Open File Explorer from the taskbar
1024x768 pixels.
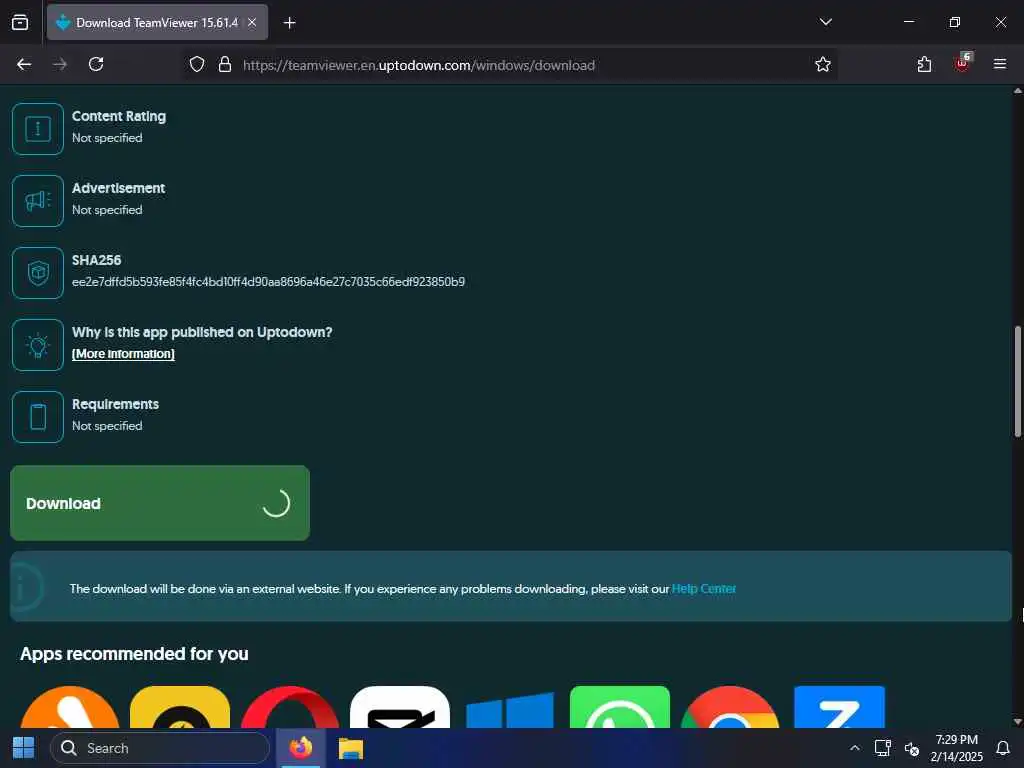pos(351,748)
